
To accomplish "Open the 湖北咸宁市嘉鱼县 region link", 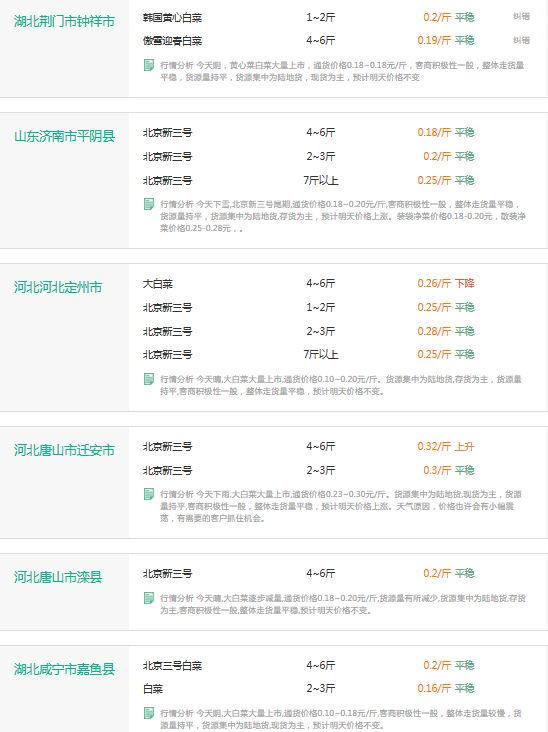I will click(x=64, y=669).
